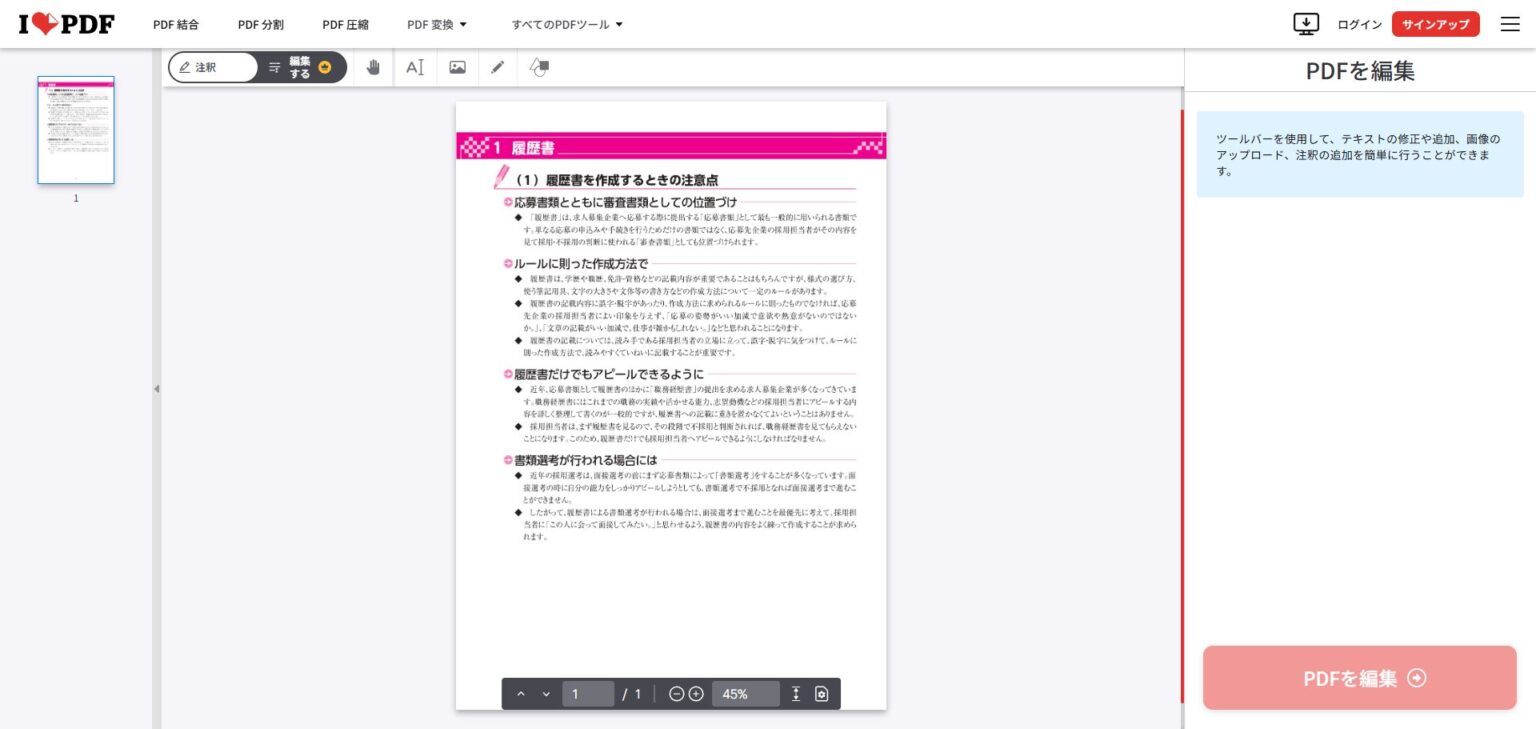Click the ログイン link
The image size is (1536, 729).
tap(1360, 24)
